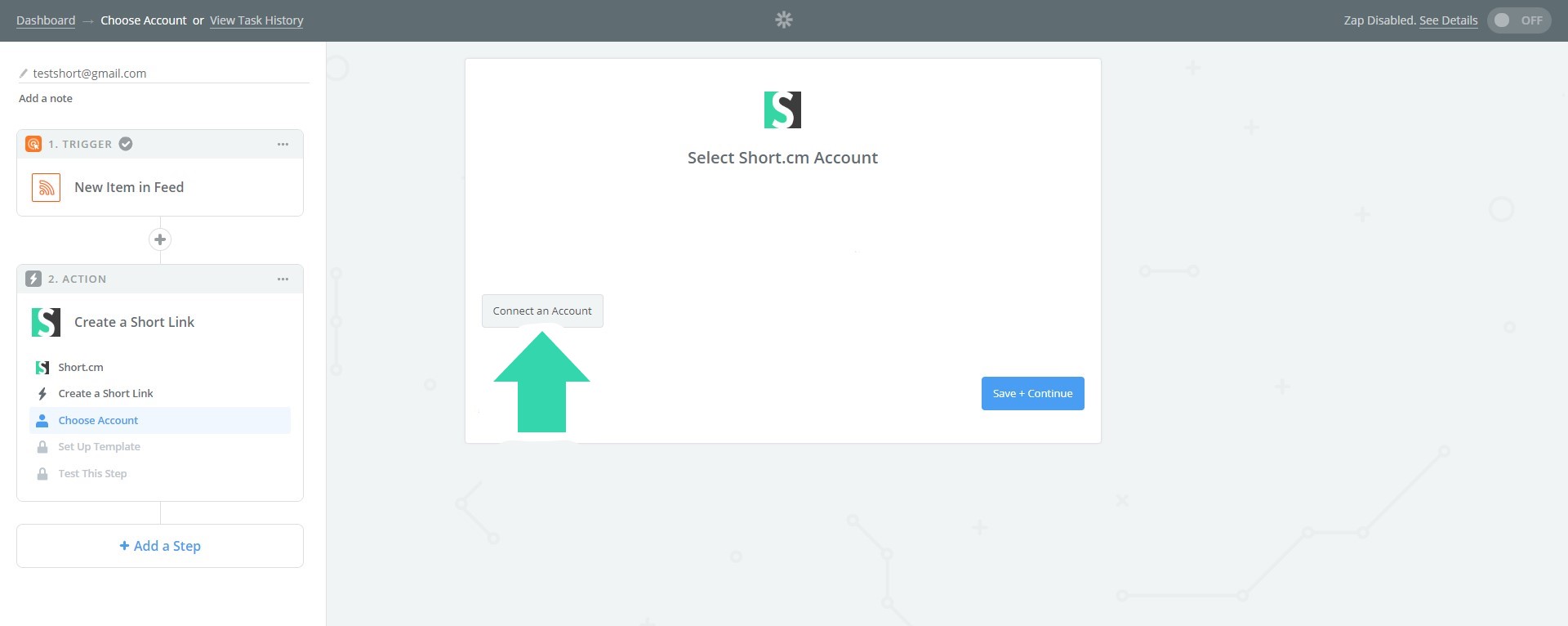Image resolution: width=1568 pixels, height=626 pixels.
Task: Click the Connect an Account button
Action: coord(542,311)
